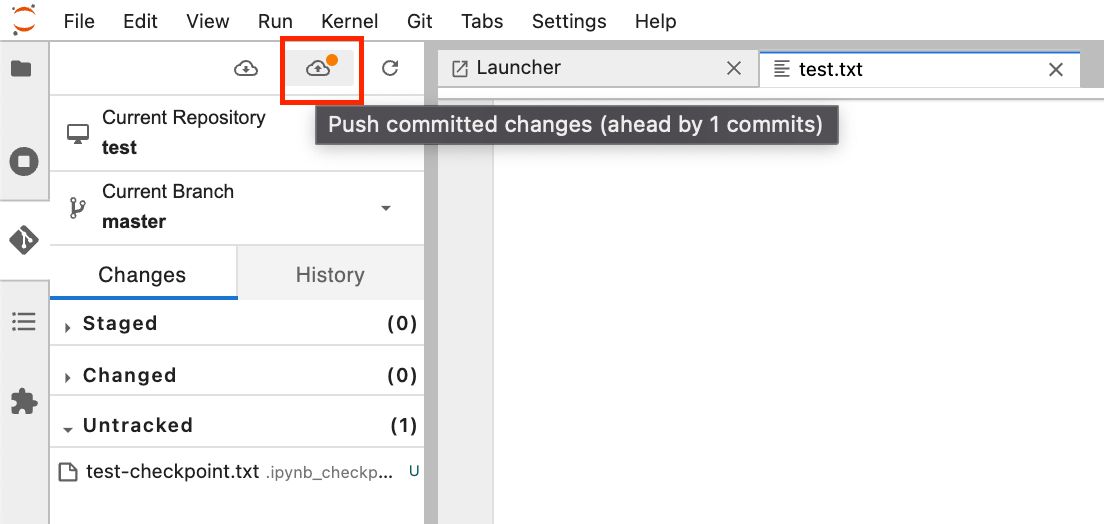Open the running terminals and kernels panel
Image resolution: width=1104 pixels, height=524 pixels.
click(x=23, y=161)
